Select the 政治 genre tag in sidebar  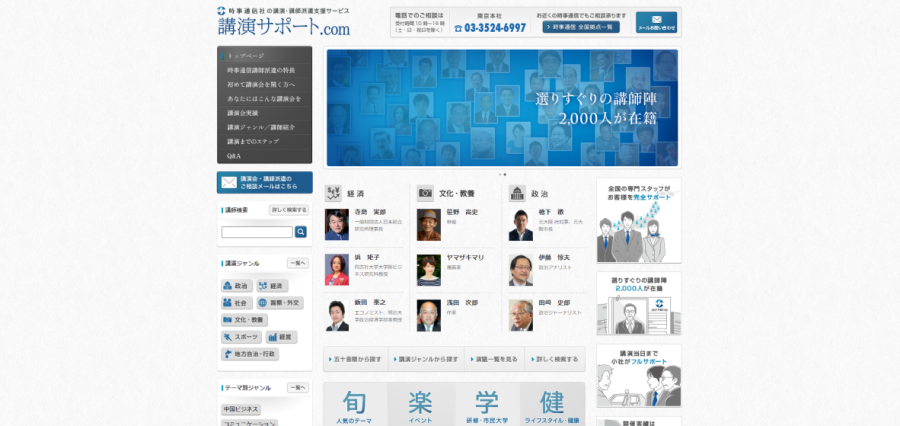tap(237, 286)
